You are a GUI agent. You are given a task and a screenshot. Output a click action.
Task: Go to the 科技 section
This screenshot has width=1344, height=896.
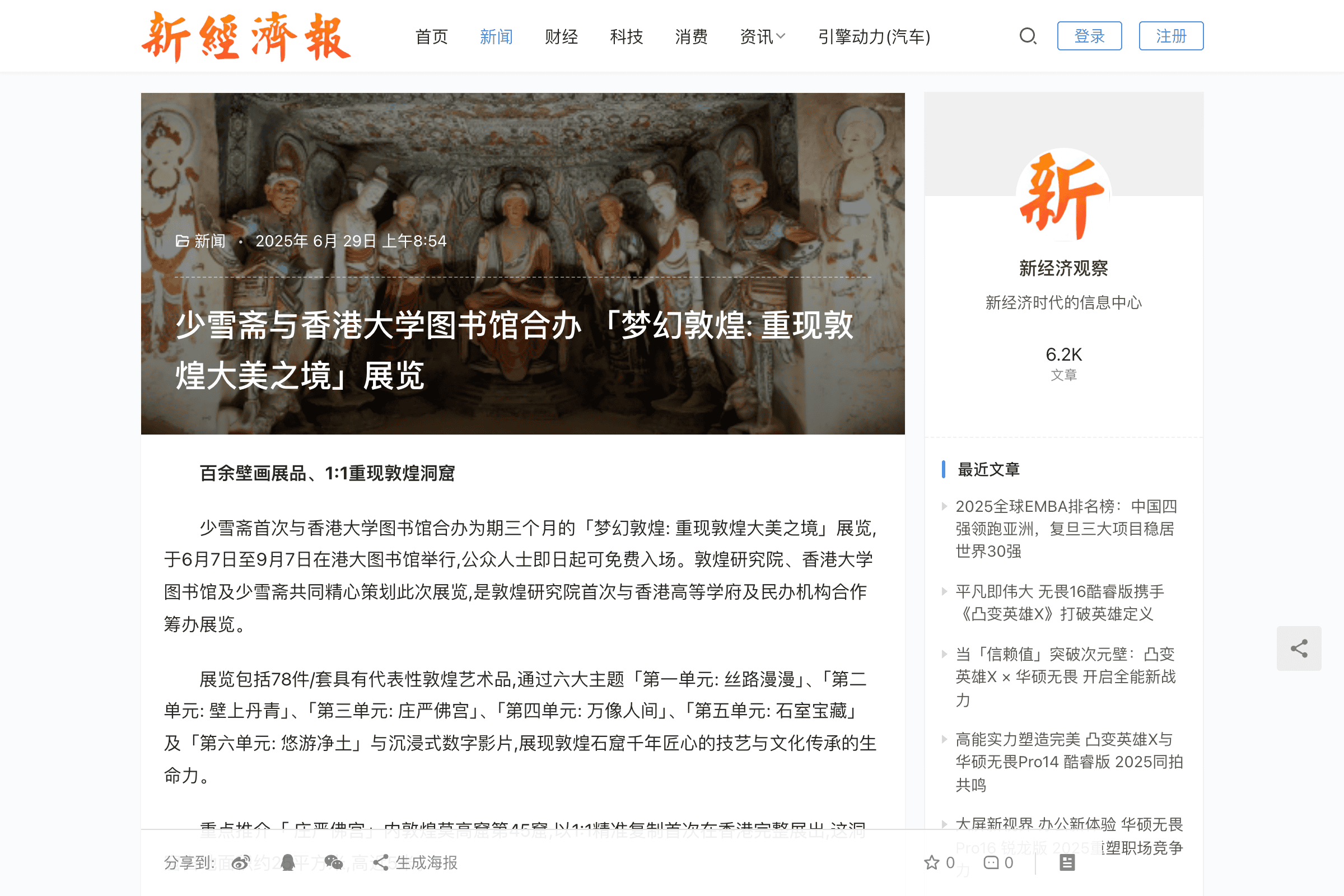(626, 36)
